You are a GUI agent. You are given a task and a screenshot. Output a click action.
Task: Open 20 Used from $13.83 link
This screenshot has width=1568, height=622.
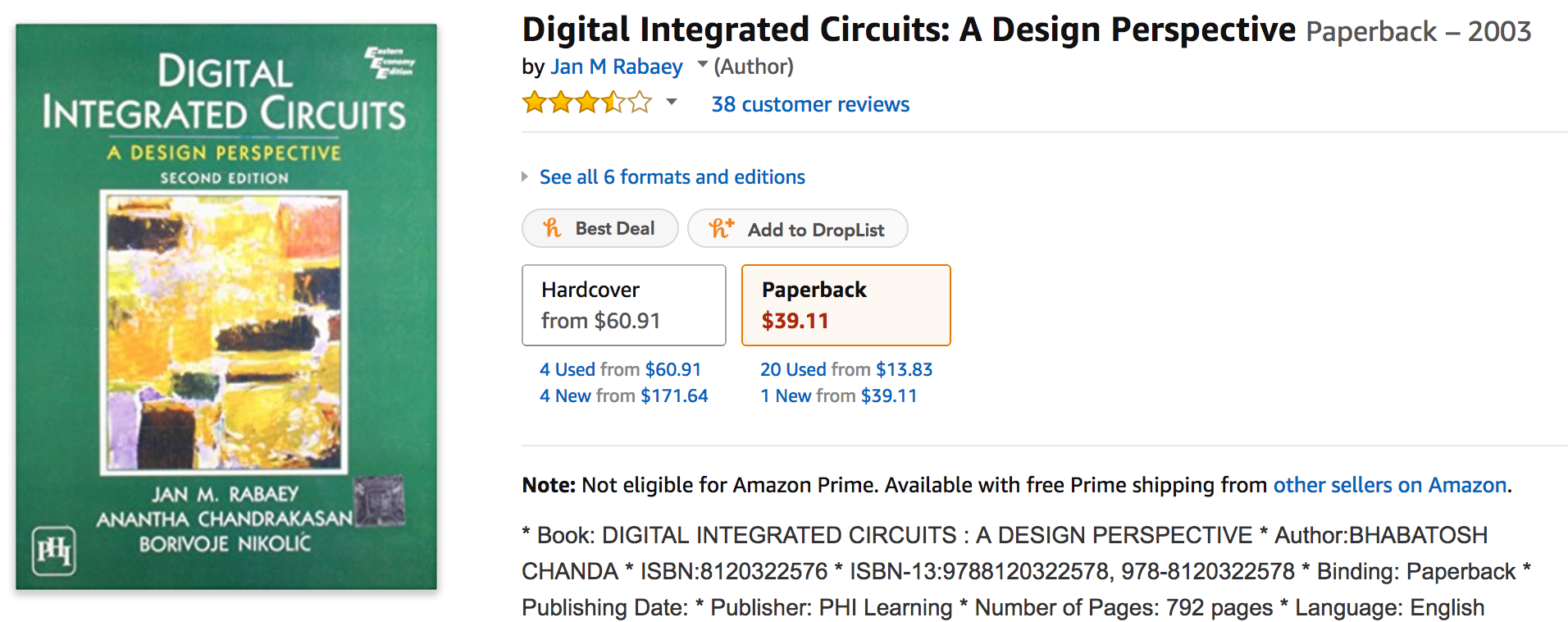(x=846, y=369)
